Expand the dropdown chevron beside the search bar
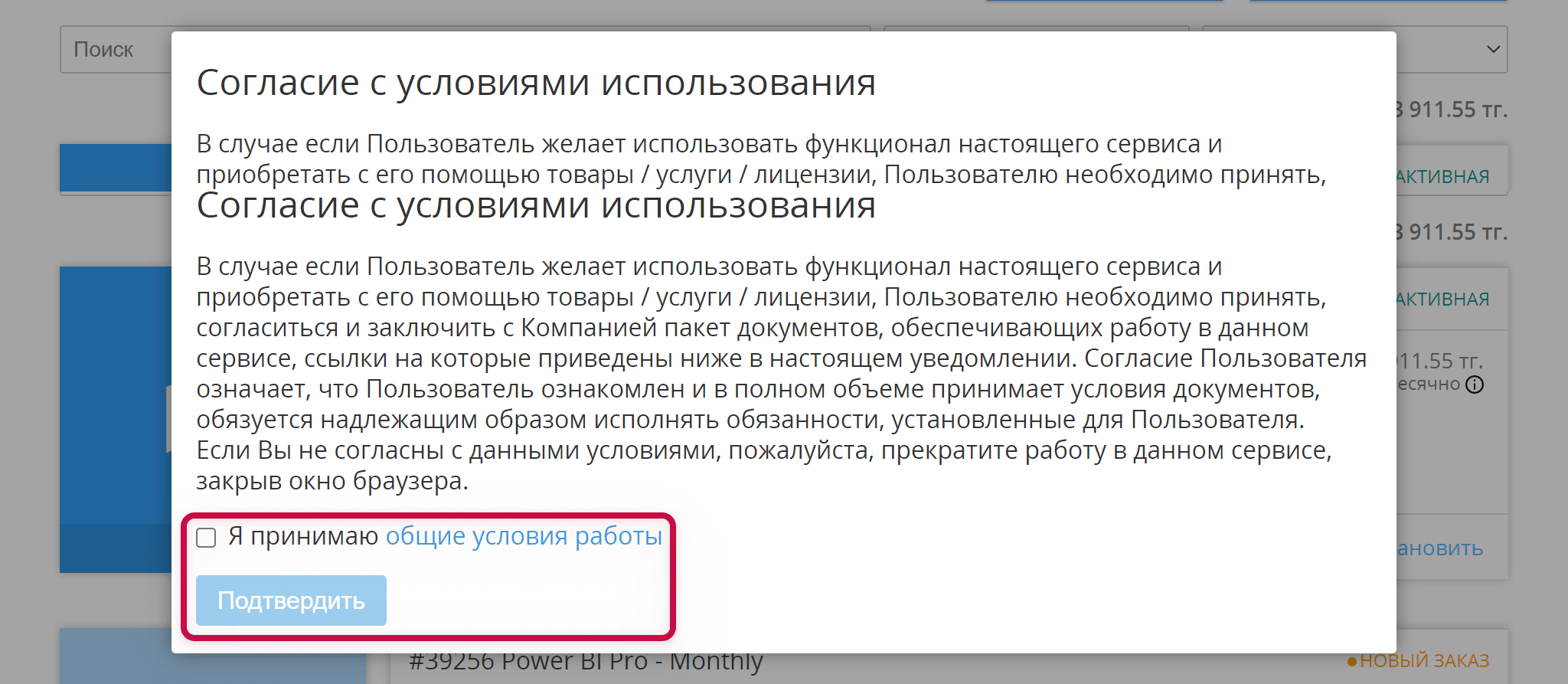This screenshot has width=1568, height=684. (x=1492, y=50)
